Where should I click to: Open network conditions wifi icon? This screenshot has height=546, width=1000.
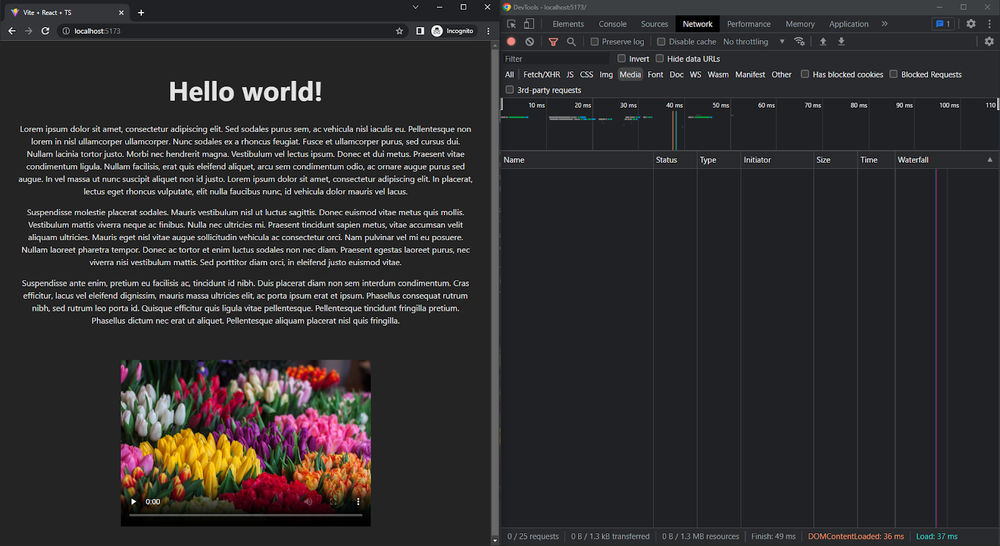pos(799,42)
